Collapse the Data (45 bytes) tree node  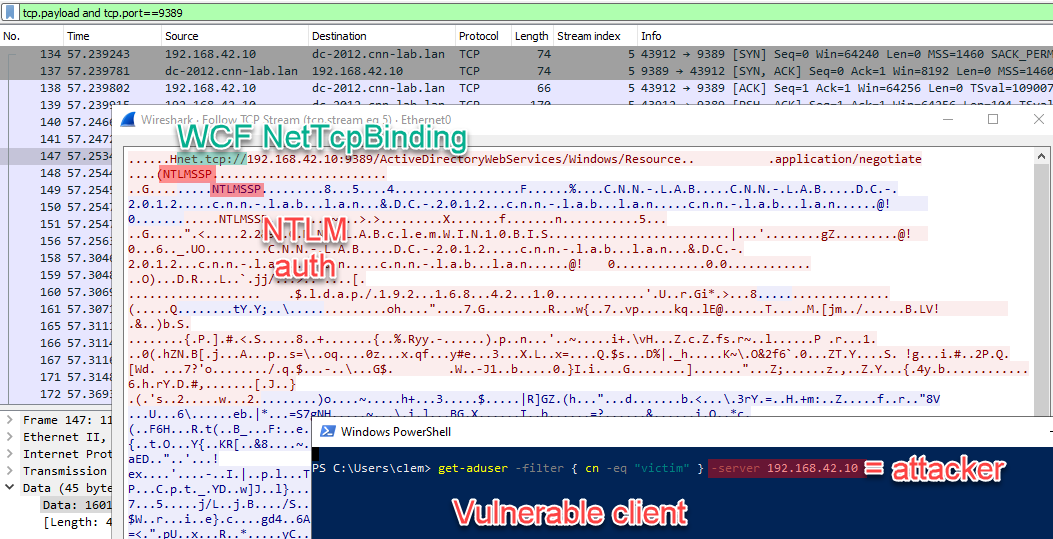(x=9, y=487)
